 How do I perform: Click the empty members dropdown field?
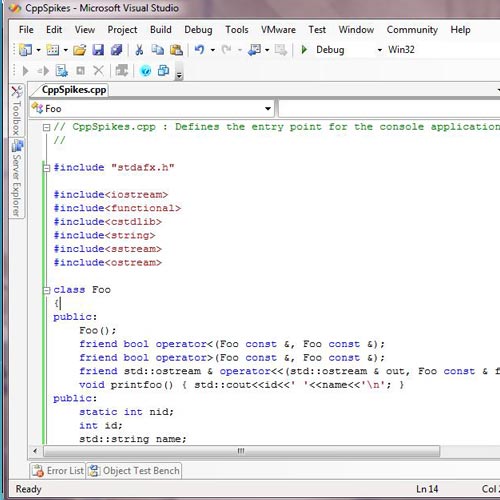[389, 108]
